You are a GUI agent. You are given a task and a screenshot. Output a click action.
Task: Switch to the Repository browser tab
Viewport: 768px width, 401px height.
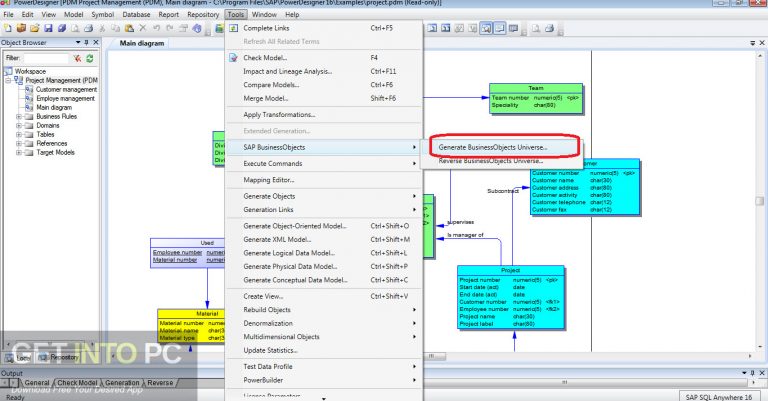point(60,357)
